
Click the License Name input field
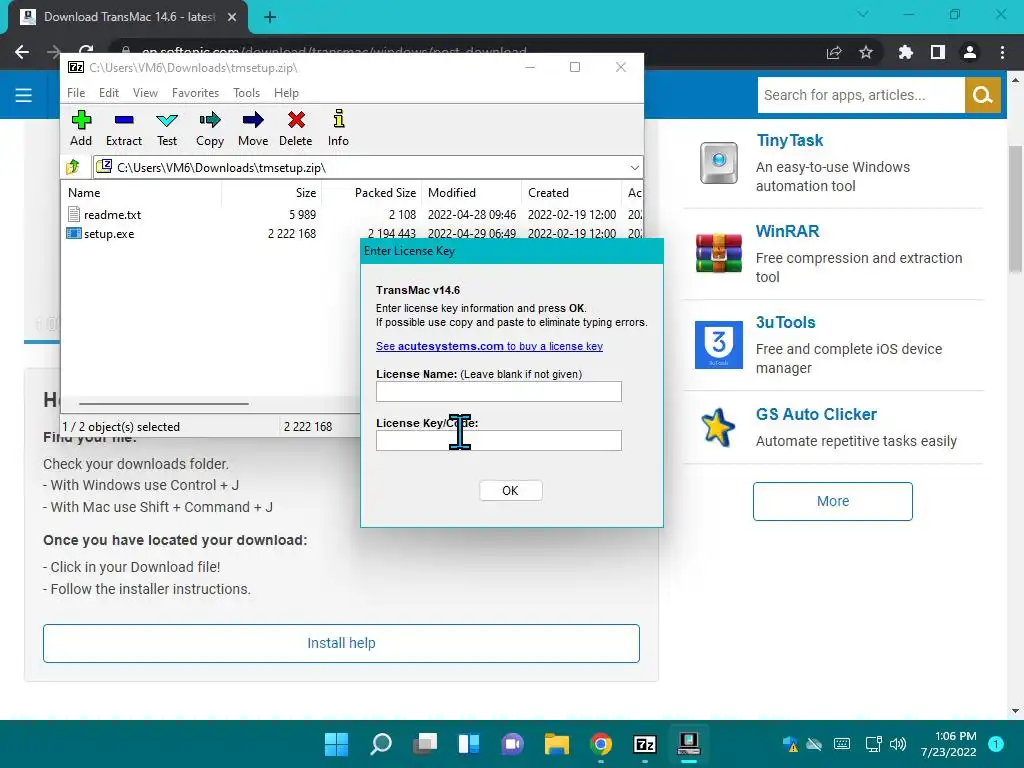(499, 392)
